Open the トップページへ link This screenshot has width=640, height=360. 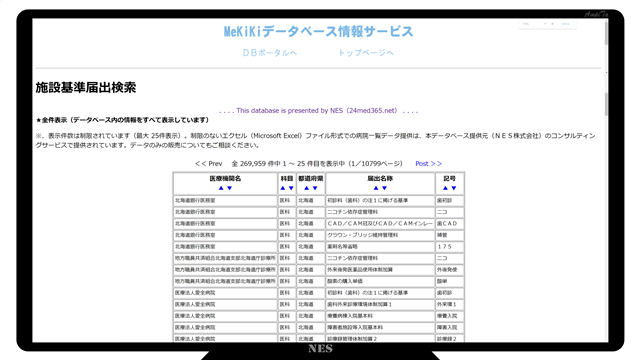coord(366,53)
